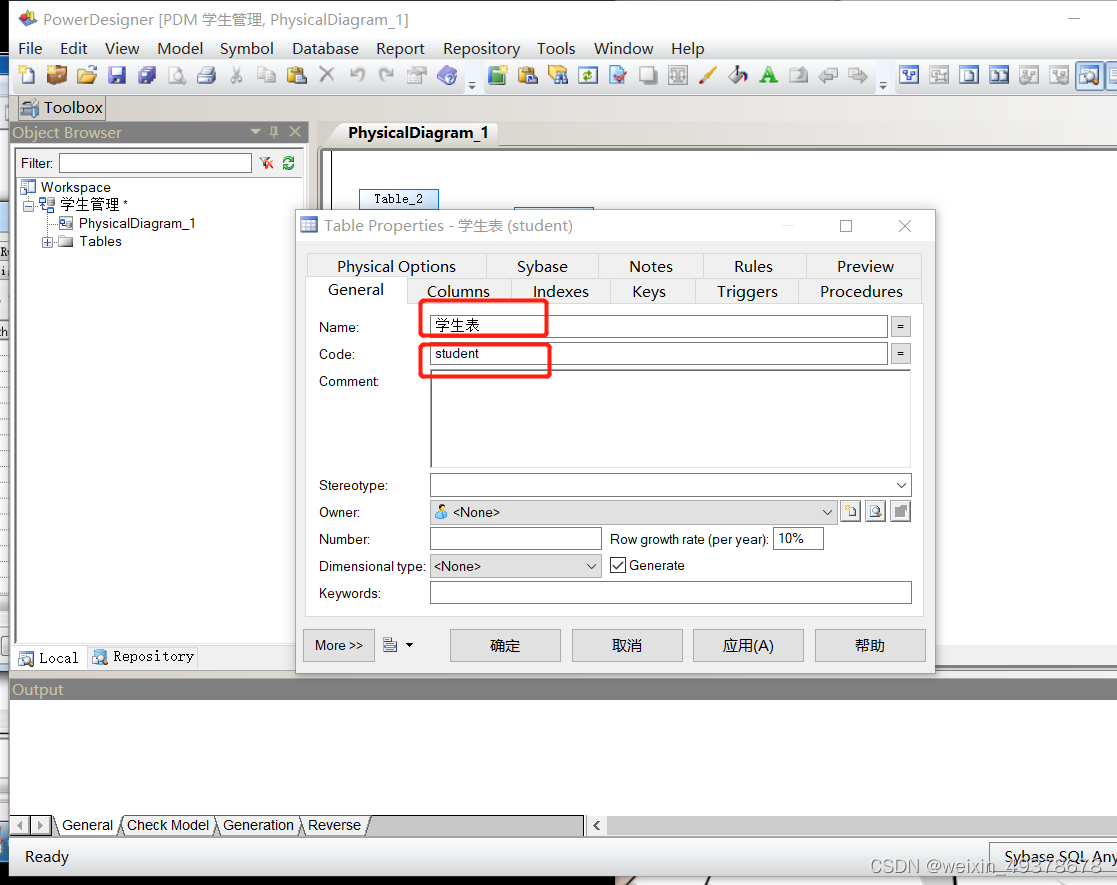Switch to the Preview tab
This screenshot has height=885, width=1117.
click(864, 266)
